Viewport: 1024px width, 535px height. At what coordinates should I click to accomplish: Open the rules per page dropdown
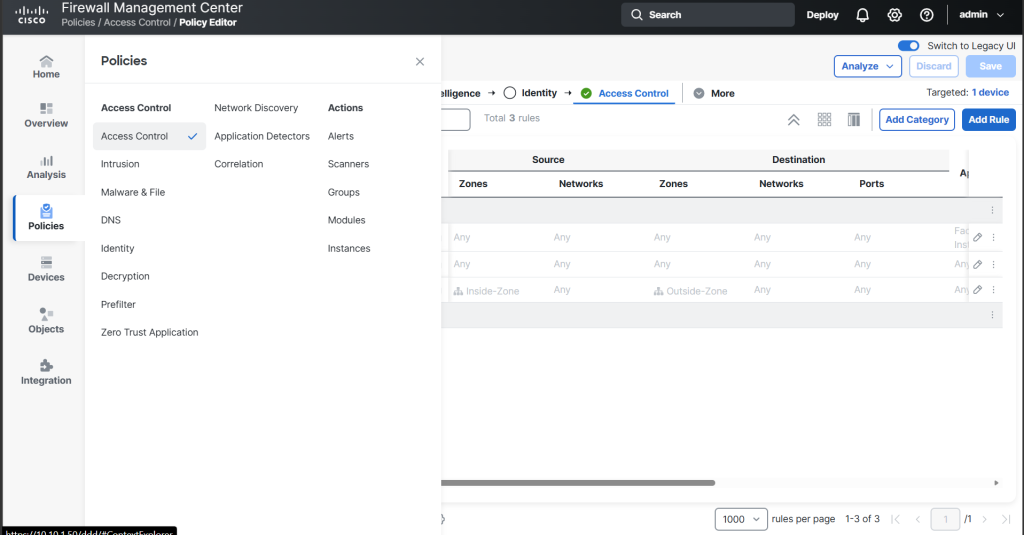click(x=741, y=519)
